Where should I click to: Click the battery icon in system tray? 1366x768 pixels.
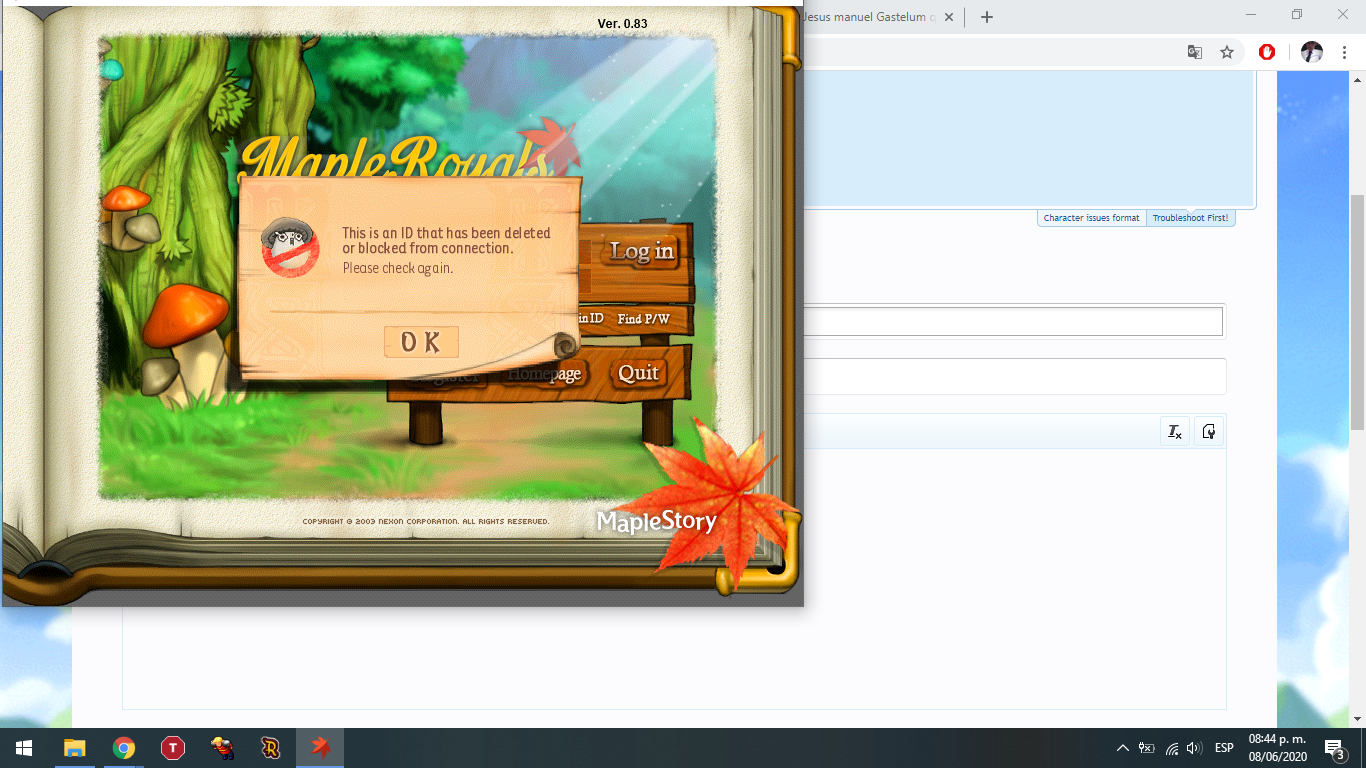coord(1147,748)
